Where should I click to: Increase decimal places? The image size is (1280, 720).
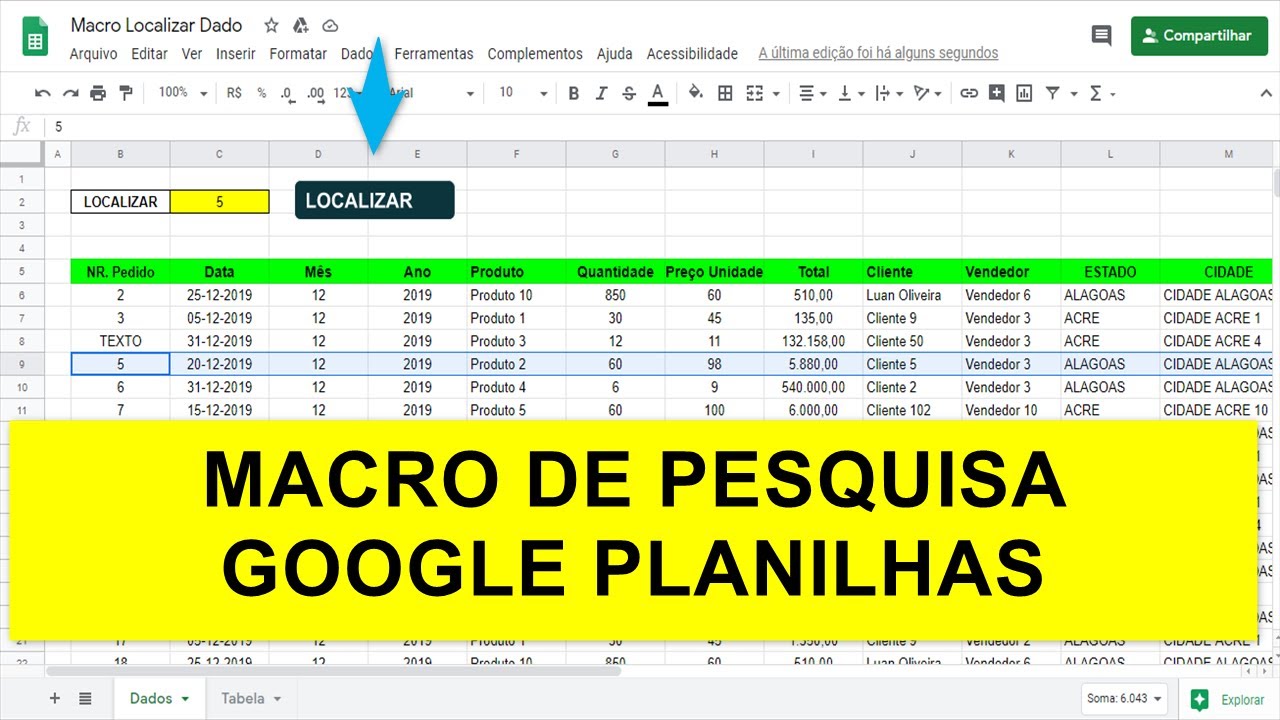pyautogui.click(x=315, y=93)
